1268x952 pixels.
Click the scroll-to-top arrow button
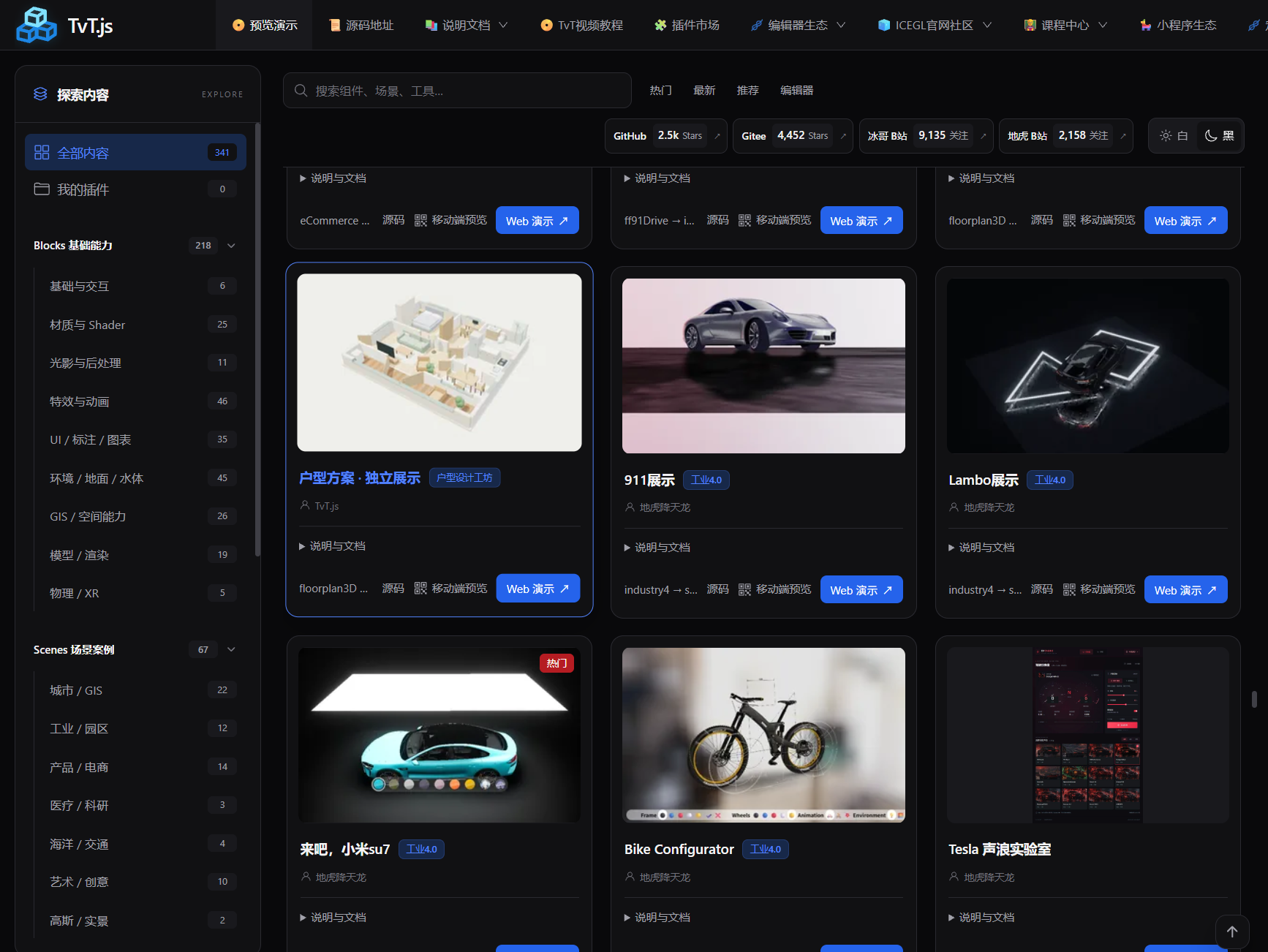1232,932
